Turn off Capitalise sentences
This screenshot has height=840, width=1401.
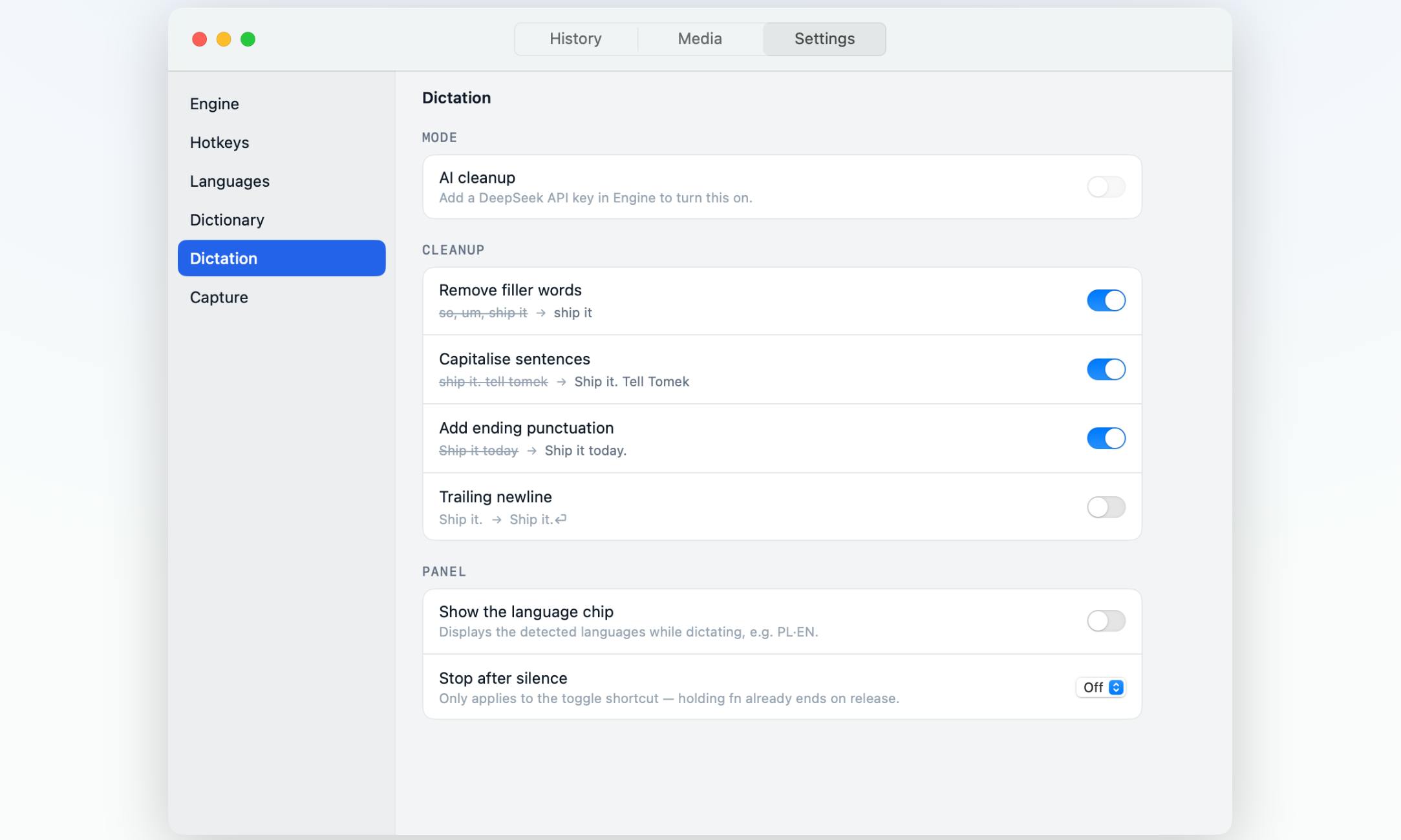pos(1106,370)
